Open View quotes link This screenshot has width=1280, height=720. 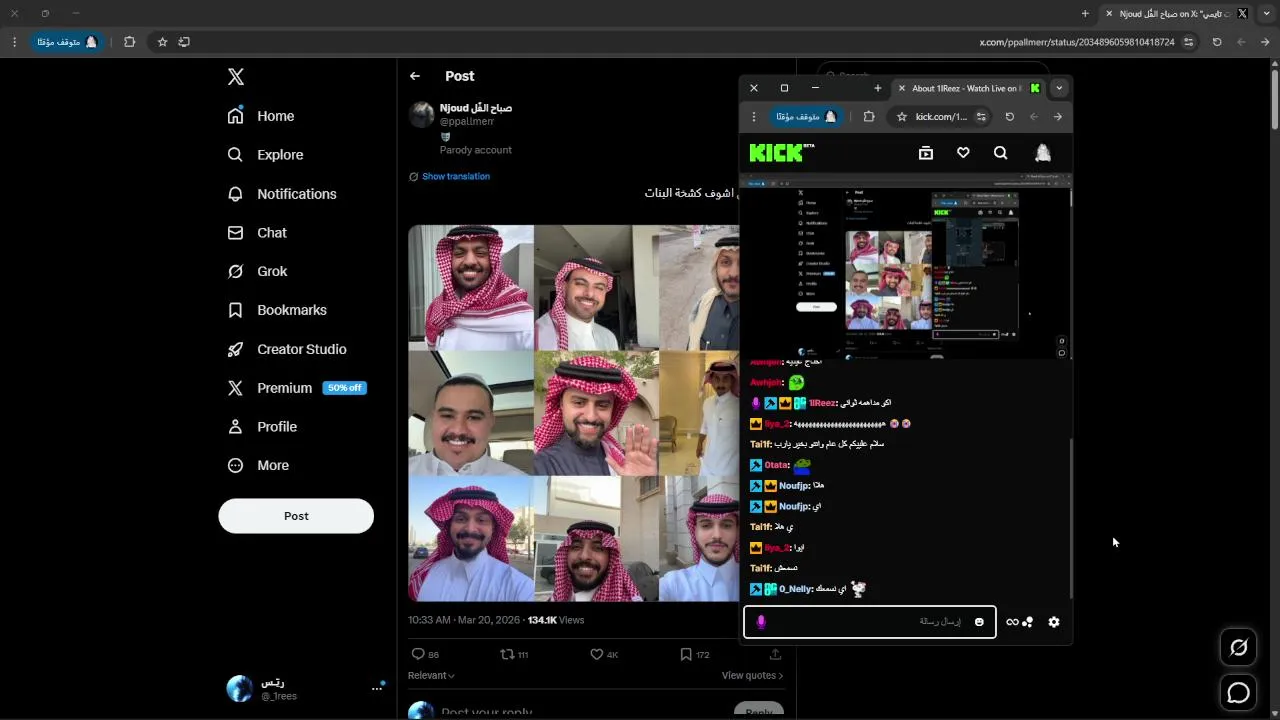pos(752,676)
